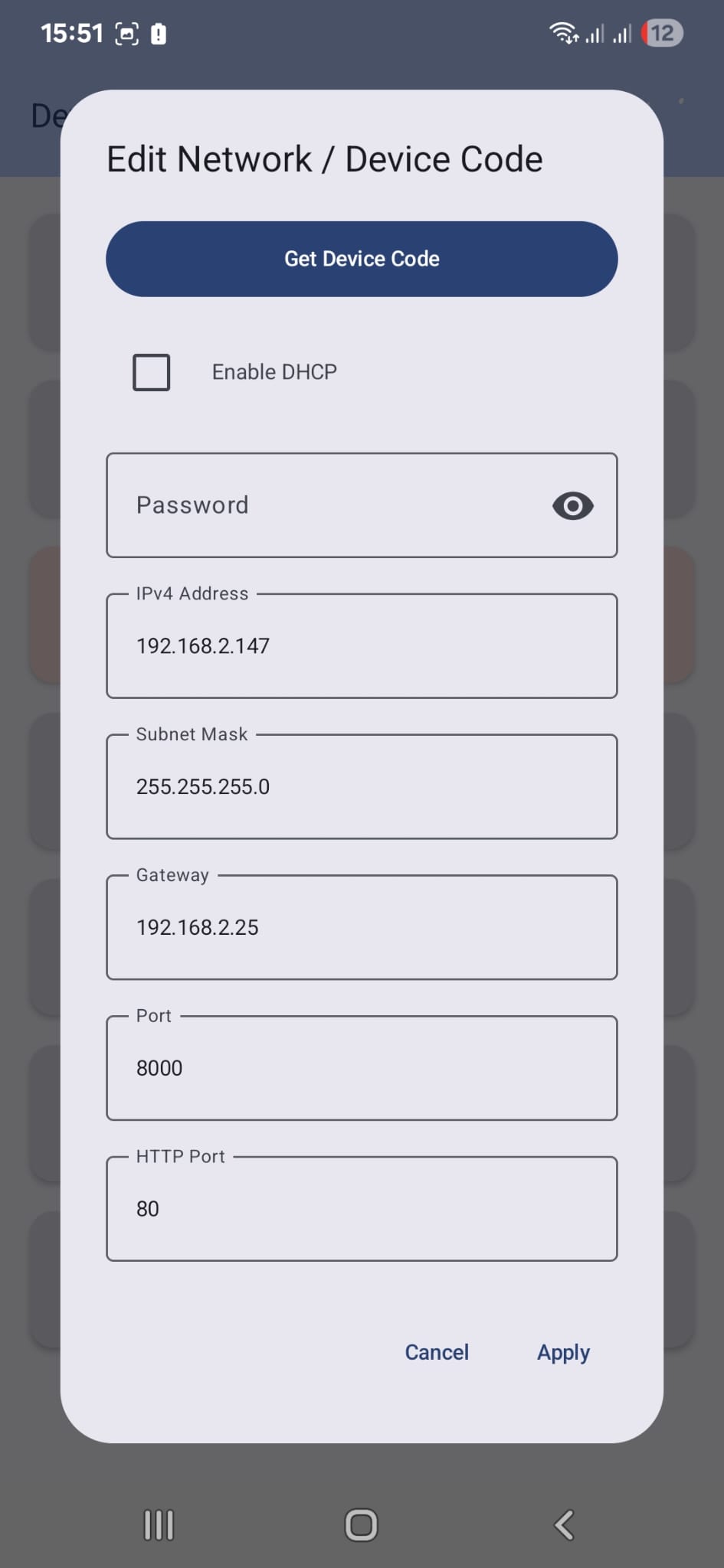The height and width of the screenshot is (1568, 724).
Task: Enable the DHCP checkbox
Action: click(152, 372)
